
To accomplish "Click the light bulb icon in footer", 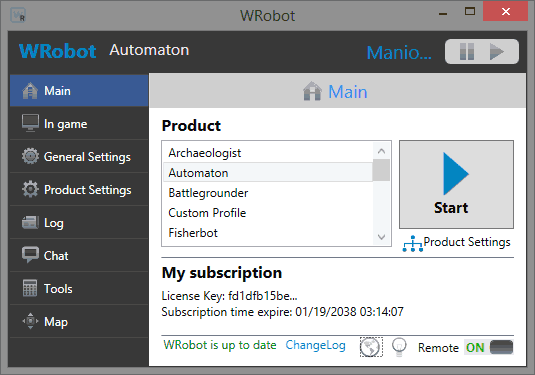I will click(x=399, y=347).
